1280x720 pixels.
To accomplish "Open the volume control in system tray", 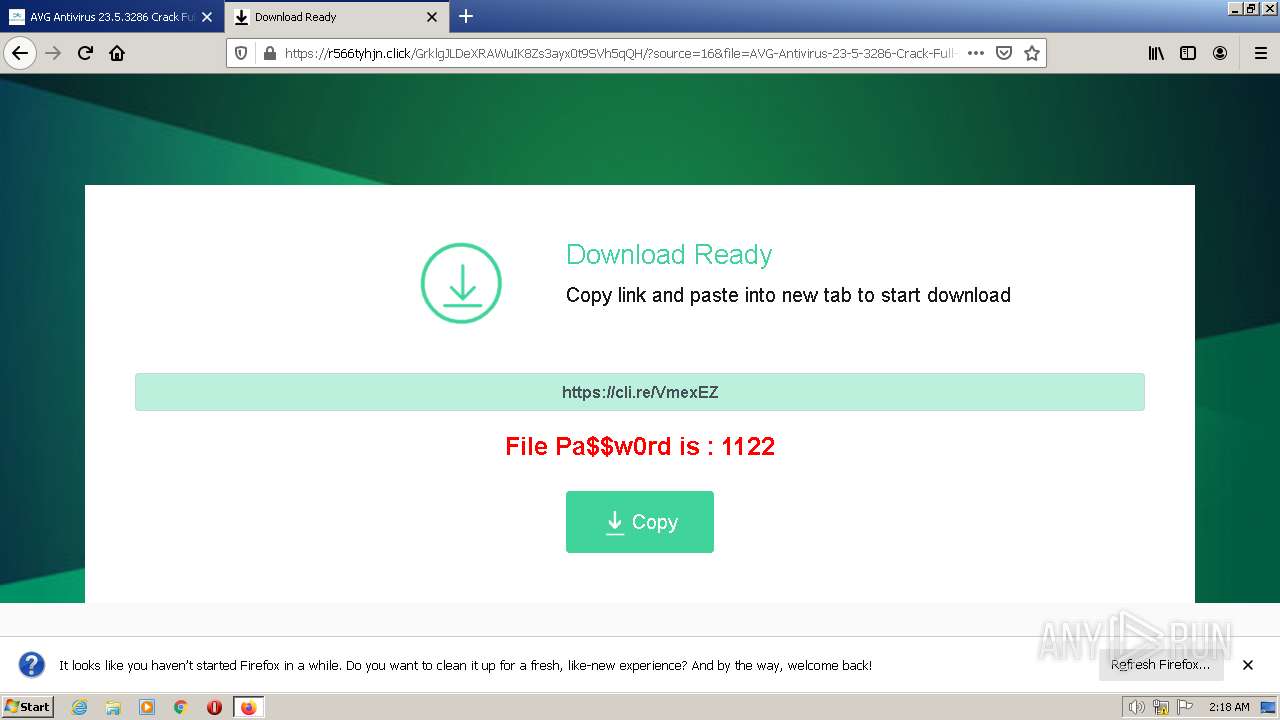I will pyautogui.click(x=1137, y=707).
